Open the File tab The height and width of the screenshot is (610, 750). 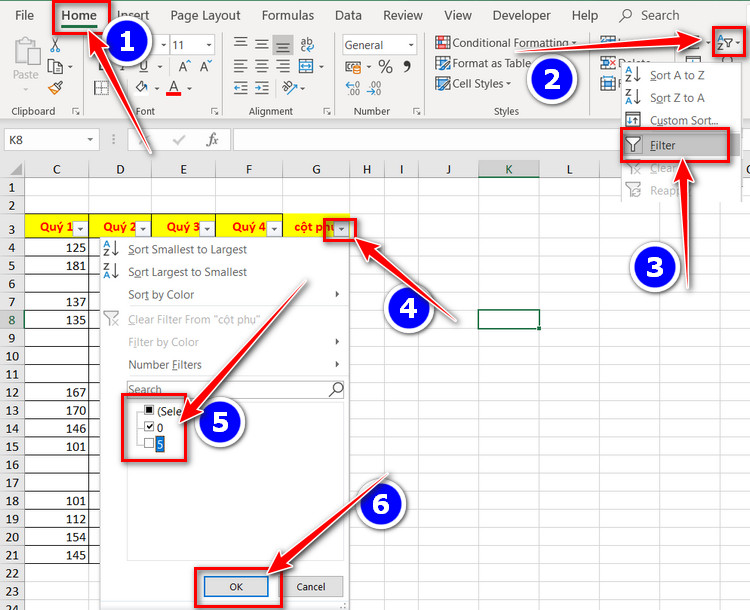click(24, 15)
